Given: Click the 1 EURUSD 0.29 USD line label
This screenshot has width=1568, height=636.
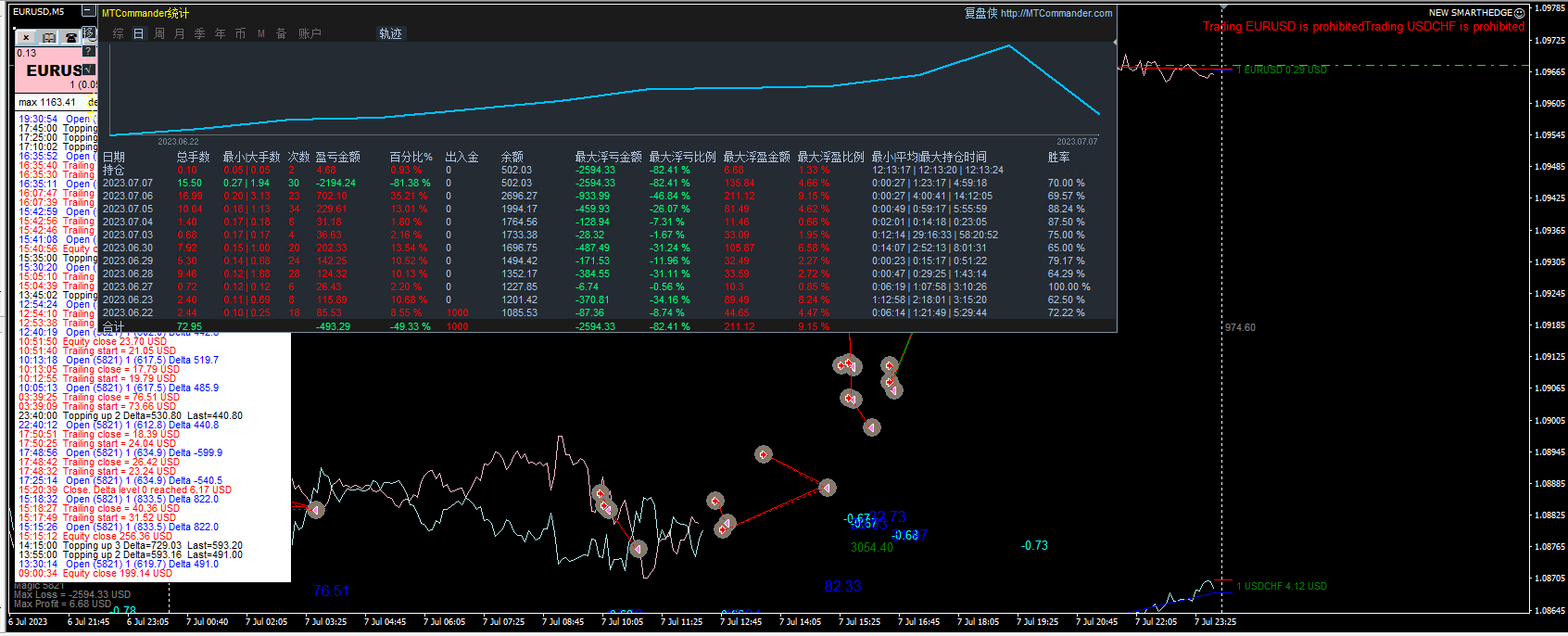Looking at the screenshot, I should 1282,70.
